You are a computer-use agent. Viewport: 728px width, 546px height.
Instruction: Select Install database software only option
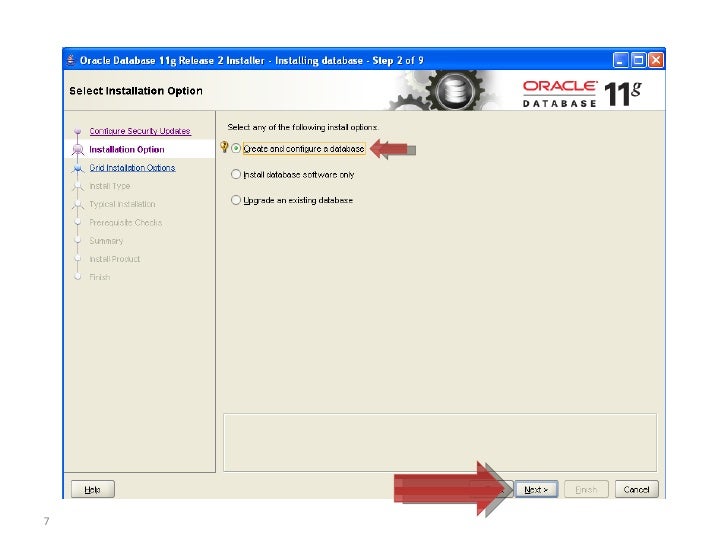236,175
